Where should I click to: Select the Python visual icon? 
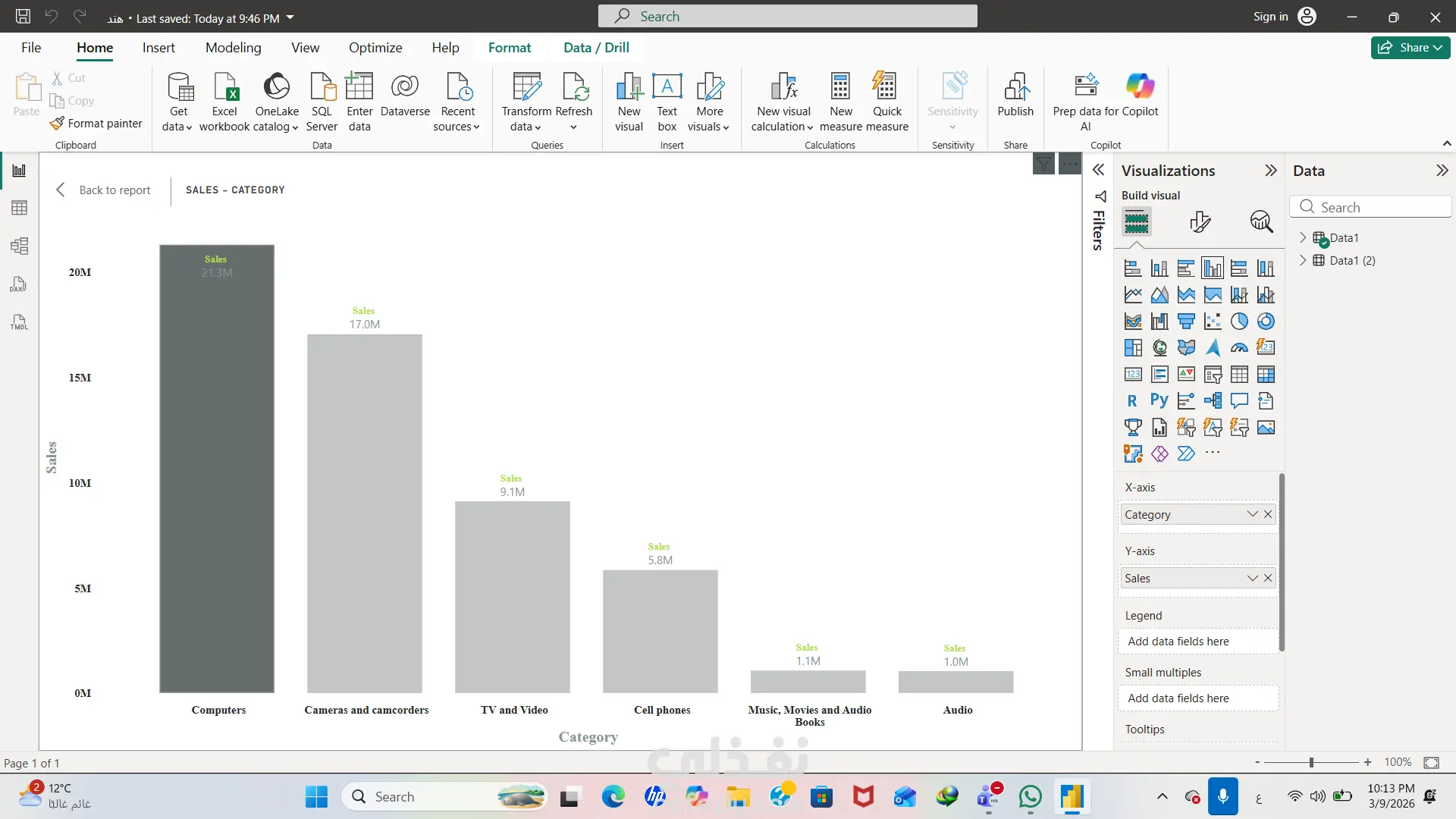pos(1159,400)
